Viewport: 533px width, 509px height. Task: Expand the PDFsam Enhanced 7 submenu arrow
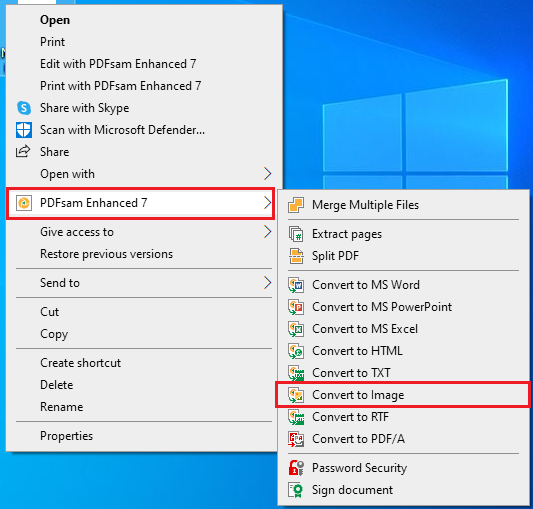[268, 203]
